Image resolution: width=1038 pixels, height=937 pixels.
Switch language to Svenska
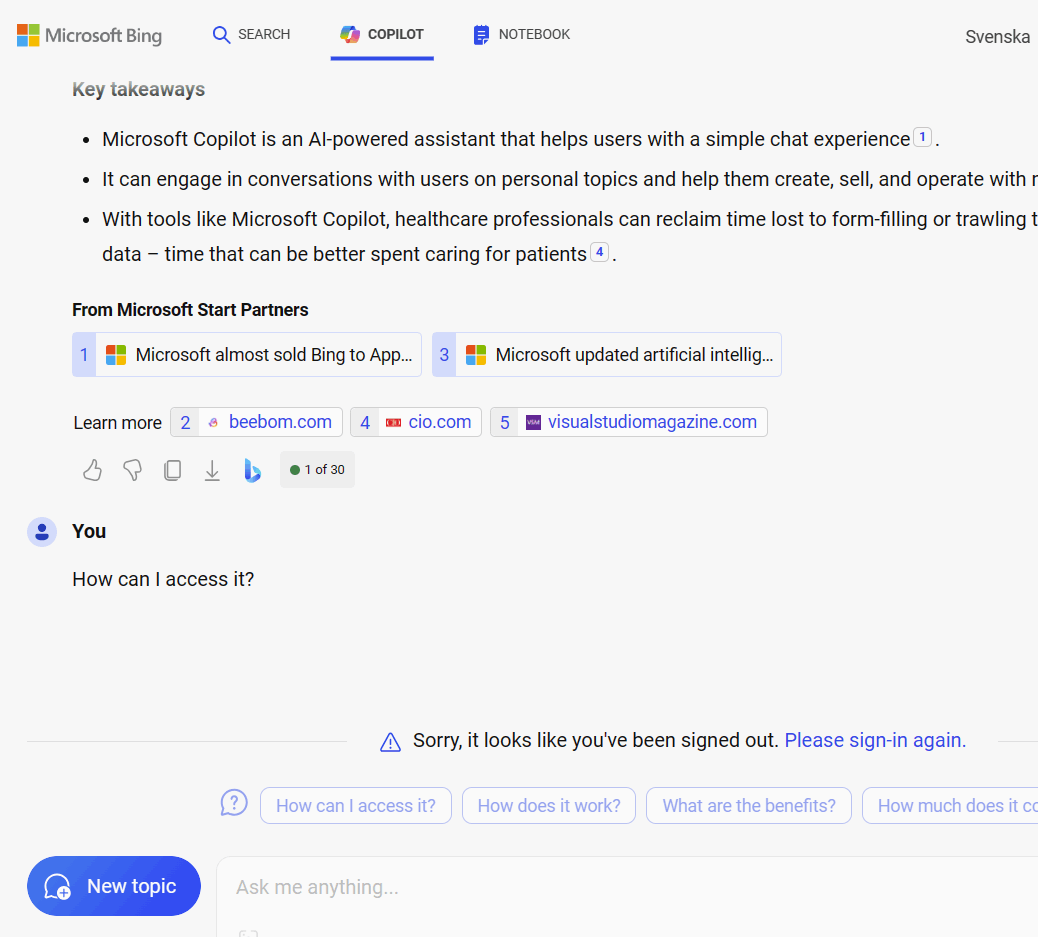tap(997, 36)
